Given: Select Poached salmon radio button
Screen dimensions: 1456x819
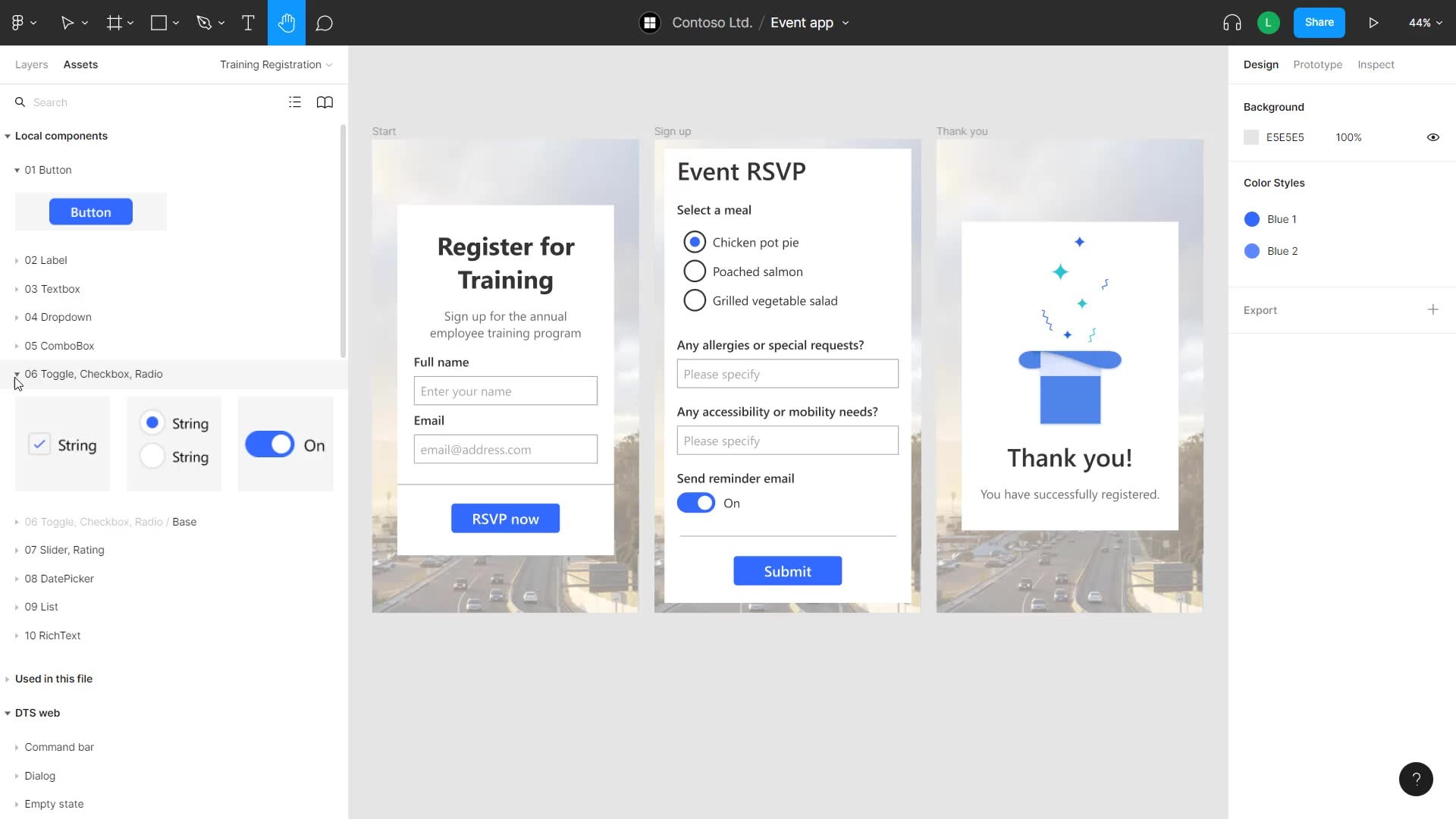Looking at the screenshot, I should point(694,271).
